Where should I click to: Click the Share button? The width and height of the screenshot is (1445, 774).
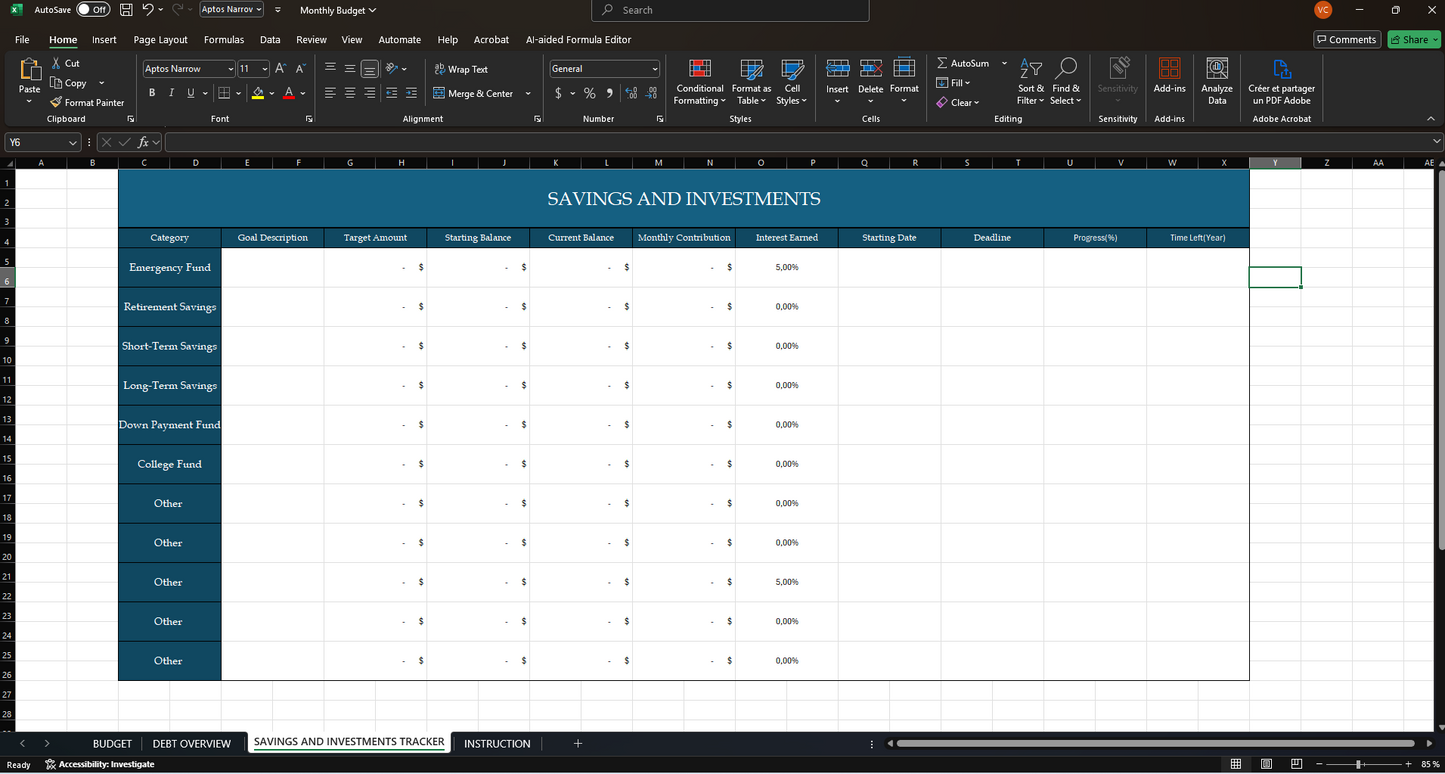tap(1414, 40)
